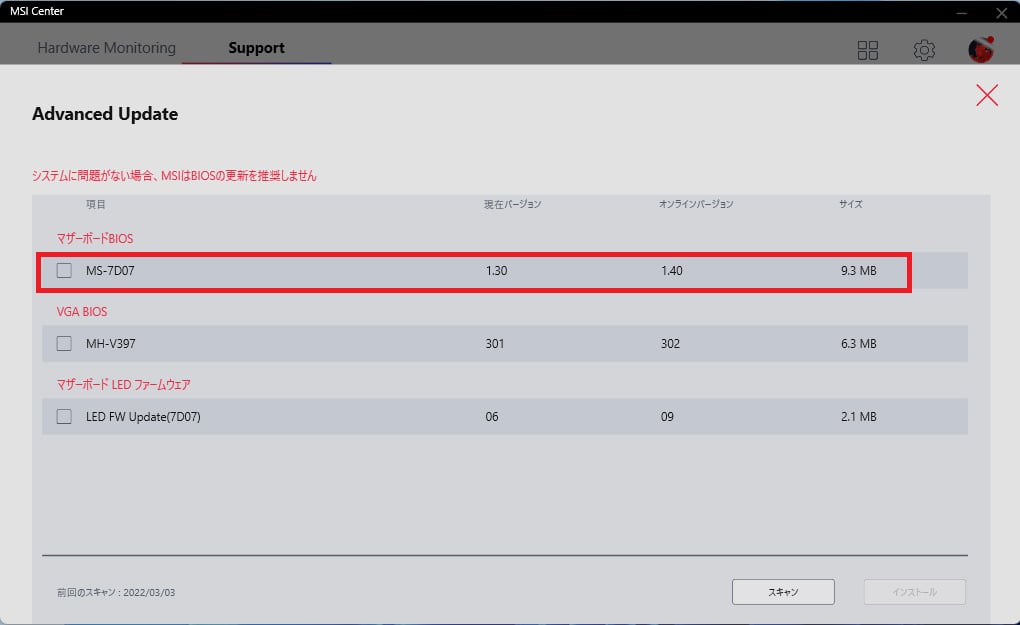This screenshot has height=625, width=1020.
Task: Check the MH-V397 VGA BIOS checkbox
Action: pos(64,343)
